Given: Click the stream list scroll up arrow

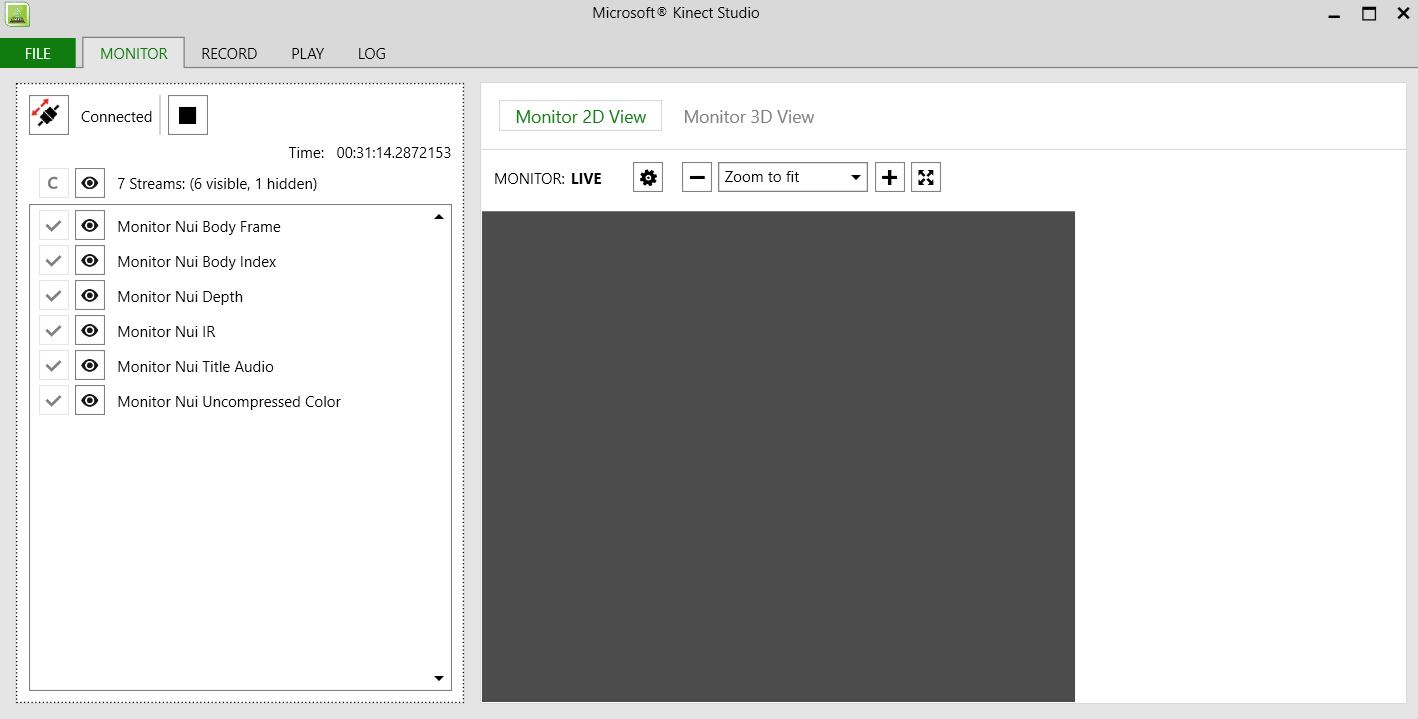Looking at the screenshot, I should pos(438,216).
